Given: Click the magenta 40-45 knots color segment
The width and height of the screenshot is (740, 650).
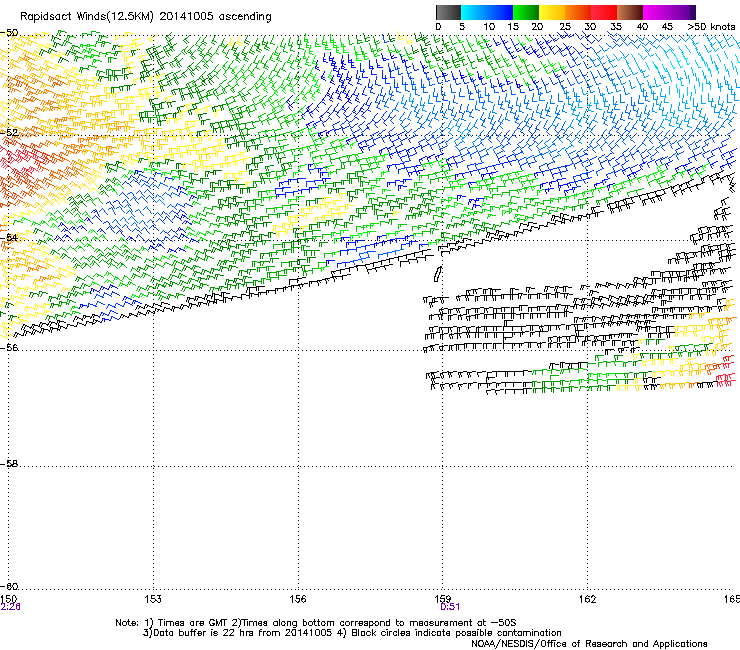Looking at the screenshot, I should [658, 12].
